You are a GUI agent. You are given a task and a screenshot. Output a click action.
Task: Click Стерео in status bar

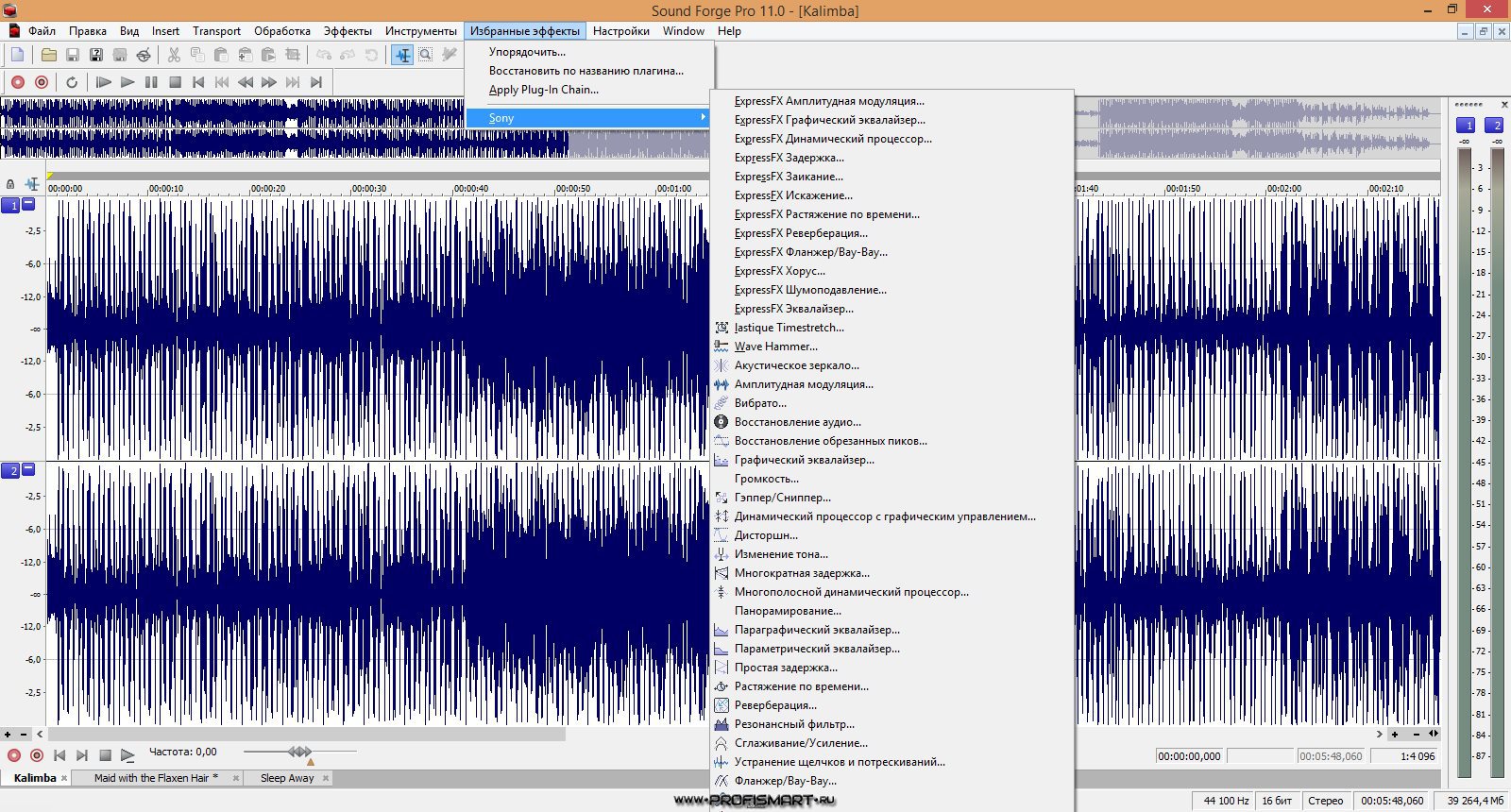coord(1325,801)
